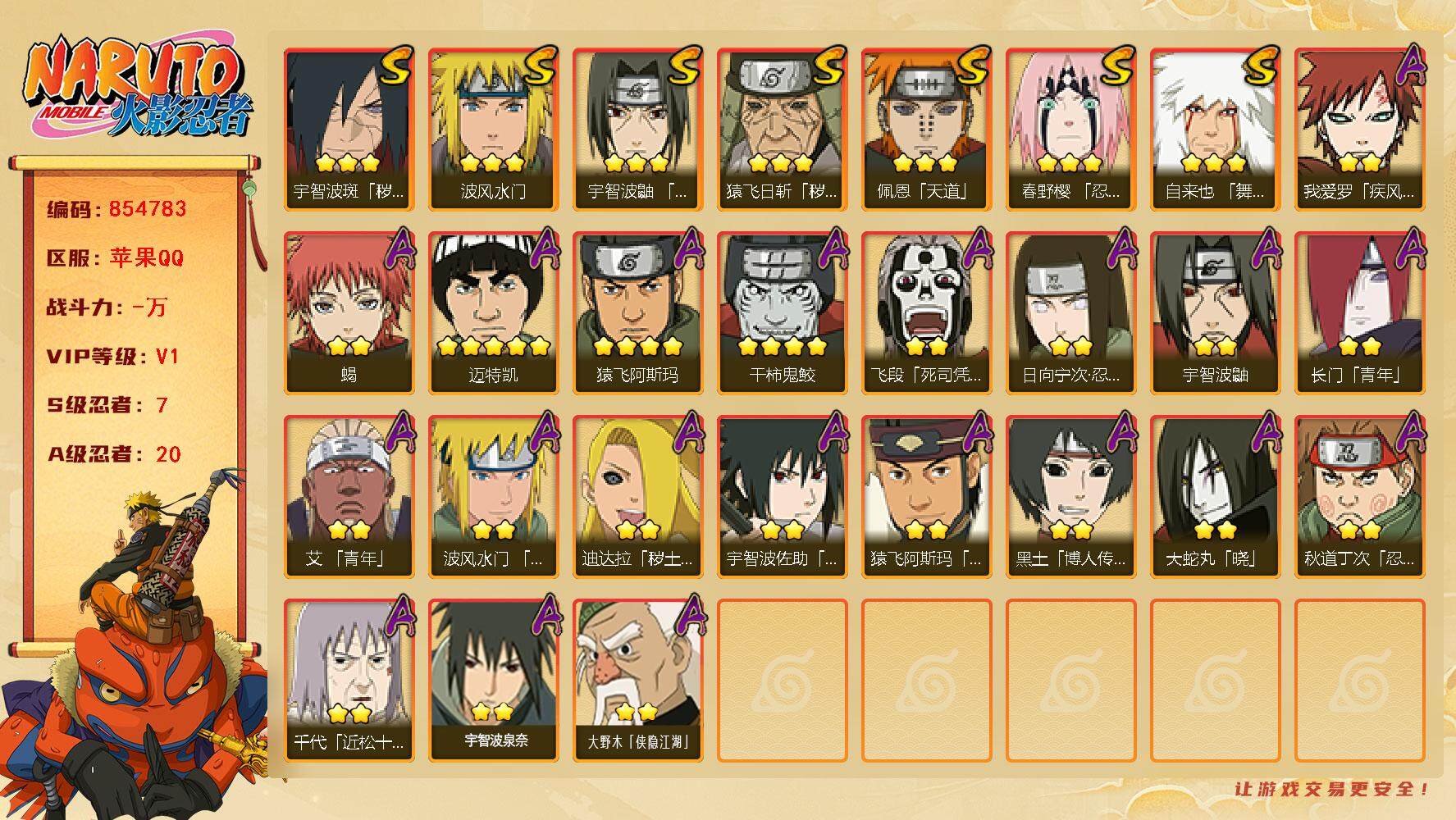Image resolution: width=1456 pixels, height=820 pixels.
Task: Select the 编码: 854783 account code text
Action: [x=116, y=209]
